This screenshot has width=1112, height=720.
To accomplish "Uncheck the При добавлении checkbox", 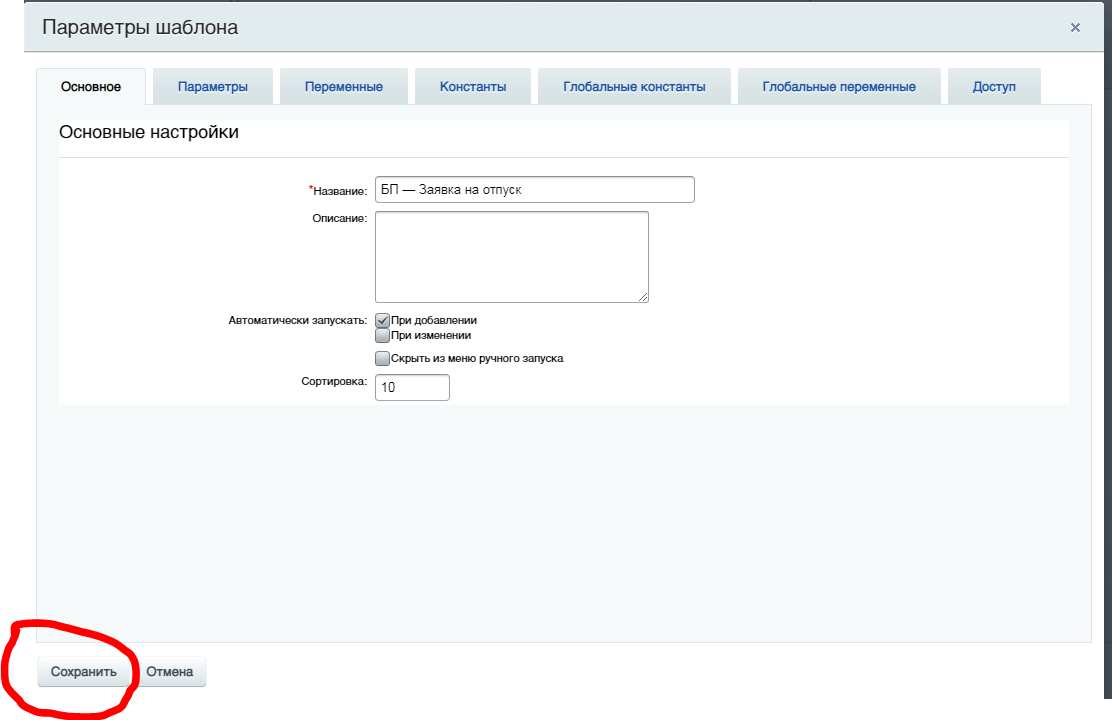I will pyautogui.click(x=382, y=321).
